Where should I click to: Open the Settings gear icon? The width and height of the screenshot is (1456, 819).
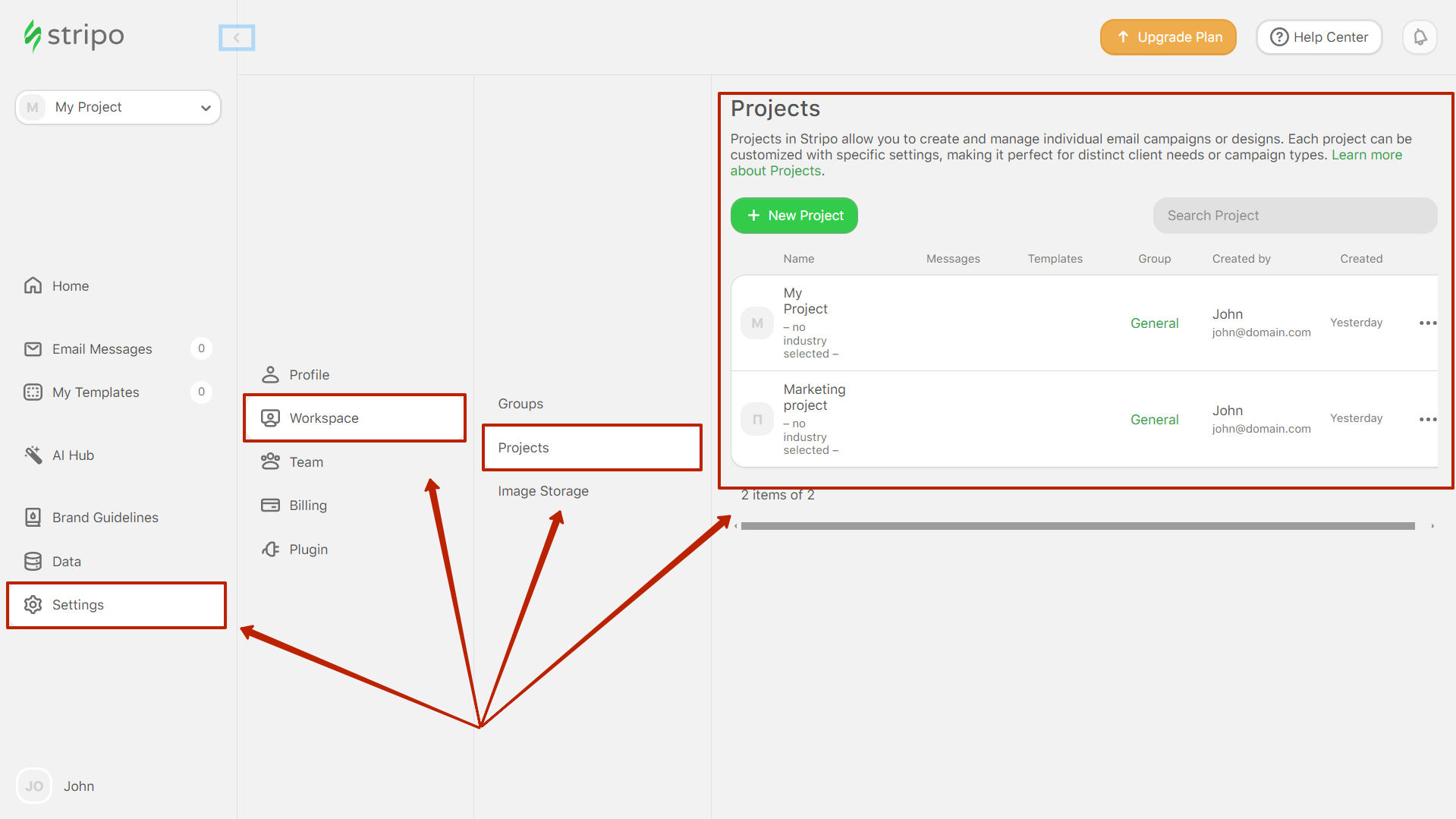[33, 604]
